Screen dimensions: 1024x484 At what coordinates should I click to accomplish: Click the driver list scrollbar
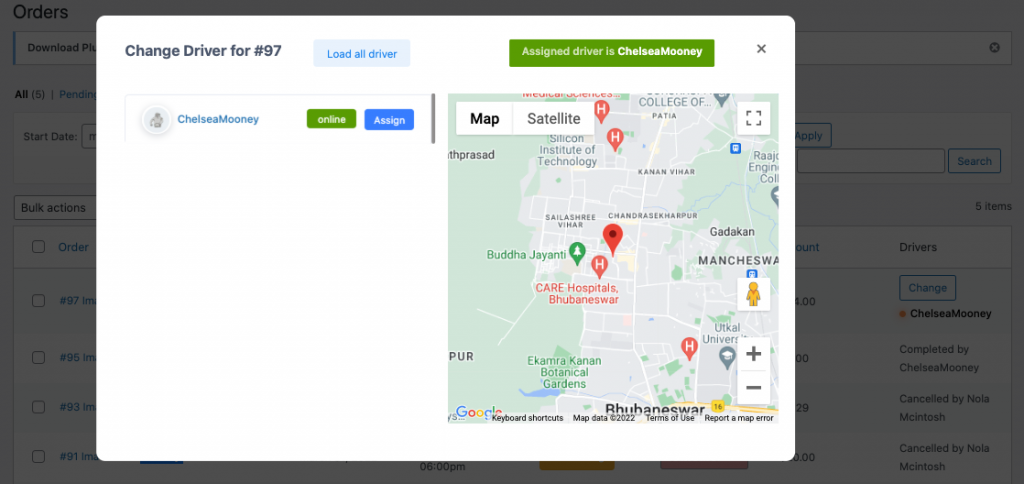coord(433,118)
